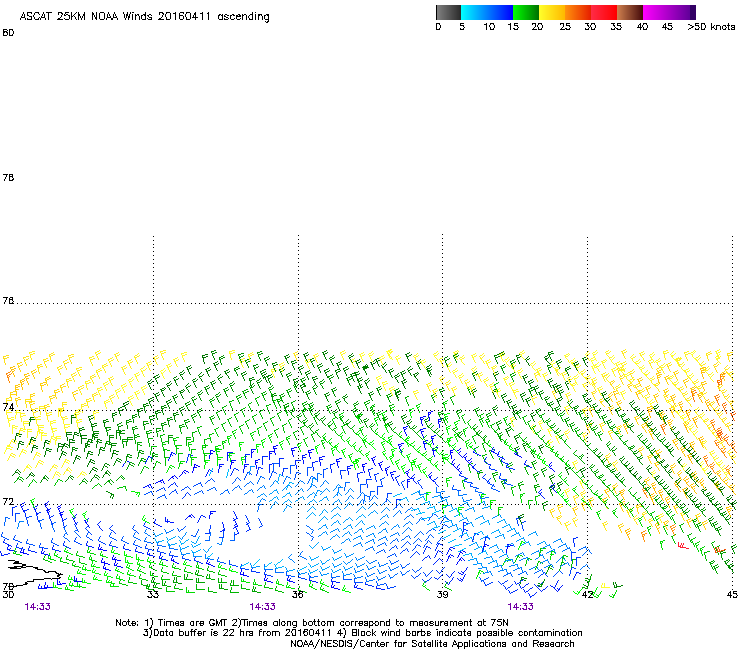
Task: Click the 39 longitude axis label
Action: tap(442, 594)
